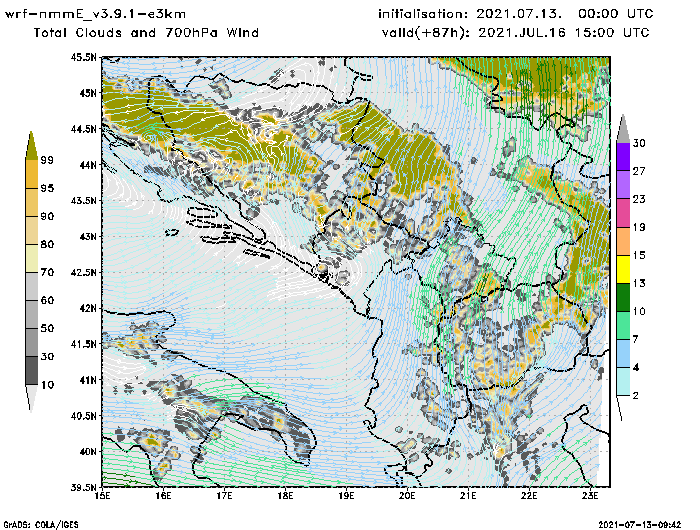Click the valid(+87h) time text
The height and width of the screenshot is (530, 700).
coord(516,33)
